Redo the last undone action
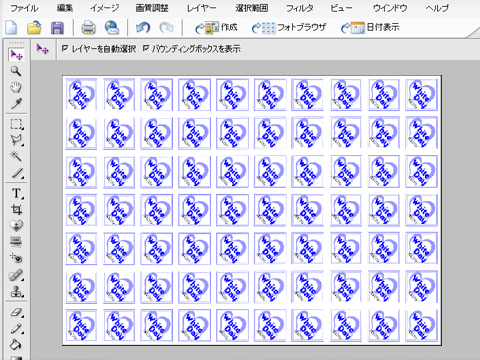The height and width of the screenshot is (360, 480). click(166, 28)
